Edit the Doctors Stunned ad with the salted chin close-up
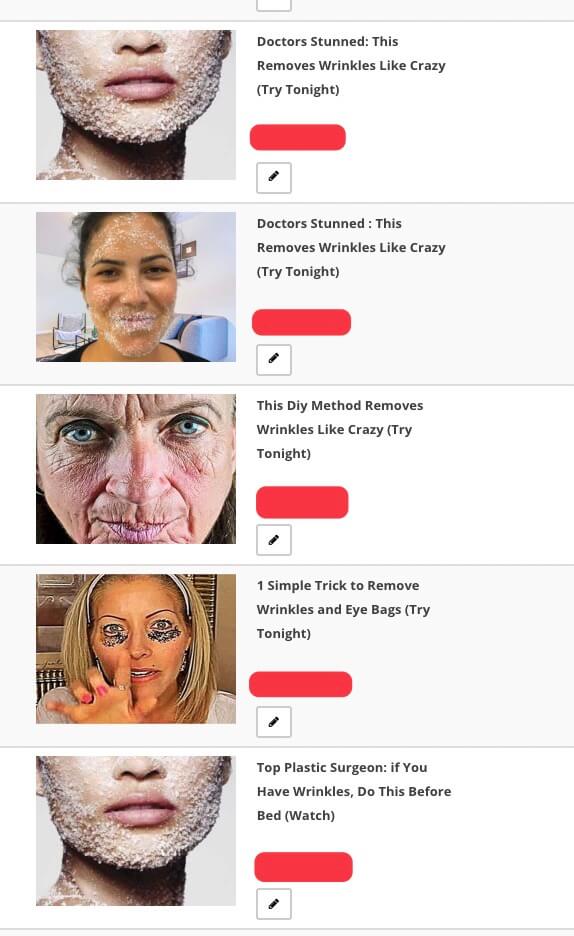The width and height of the screenshot is (574, 936). point(274,177)
